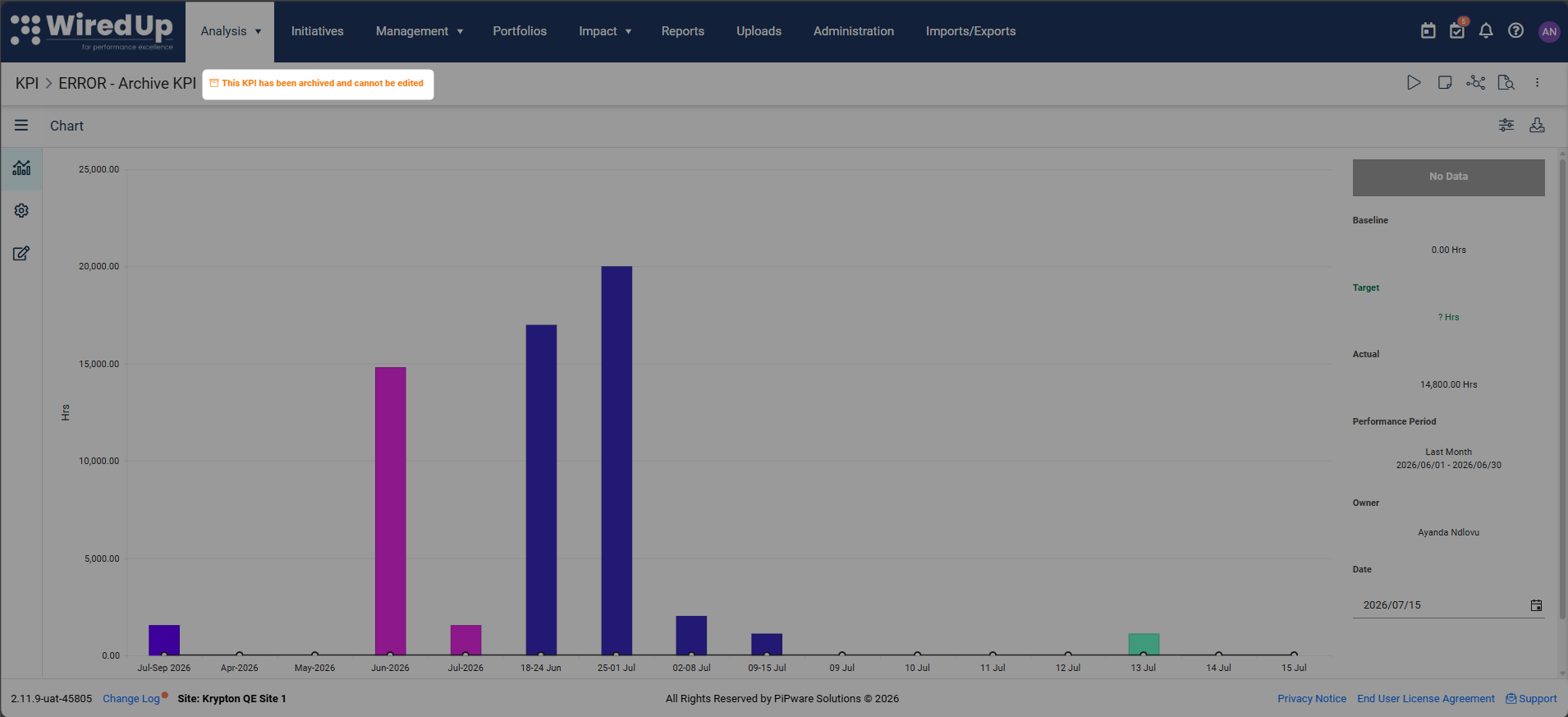Viewport: 1568px width, 717px height.
Task: Click the WiredUp logo
Action: 92,31
